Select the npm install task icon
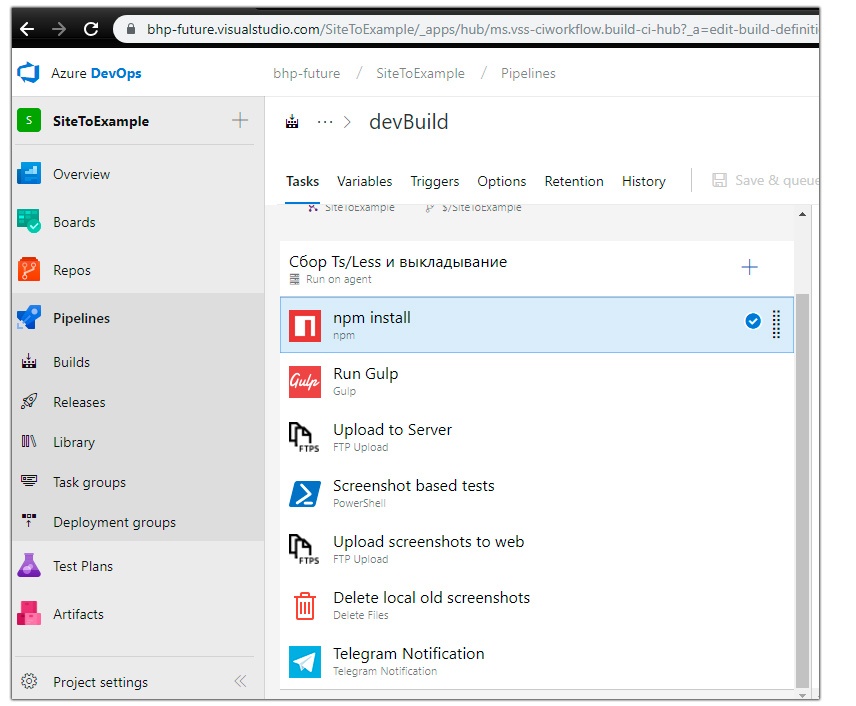This screenshot has height=706, width=856. coord(305,323)
